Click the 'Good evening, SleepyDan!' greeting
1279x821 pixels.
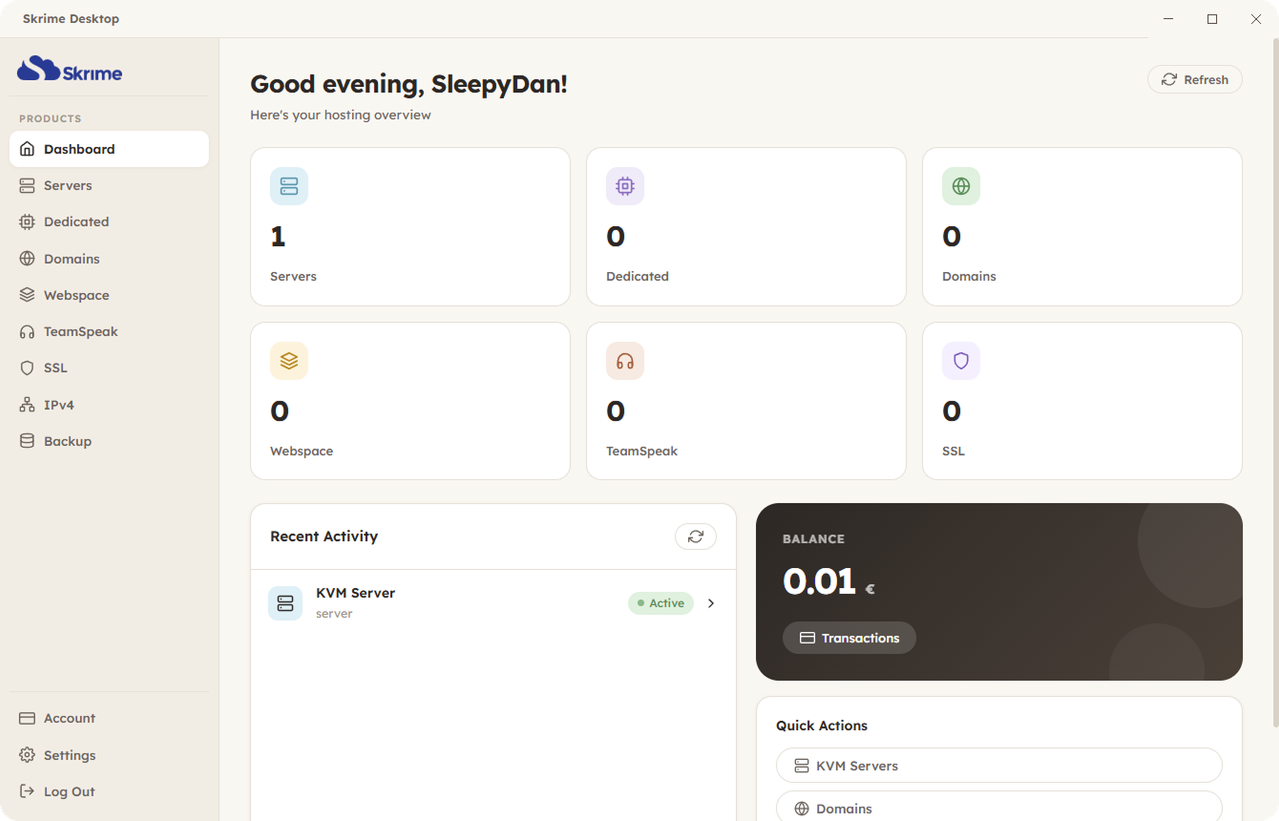(409, 84)
